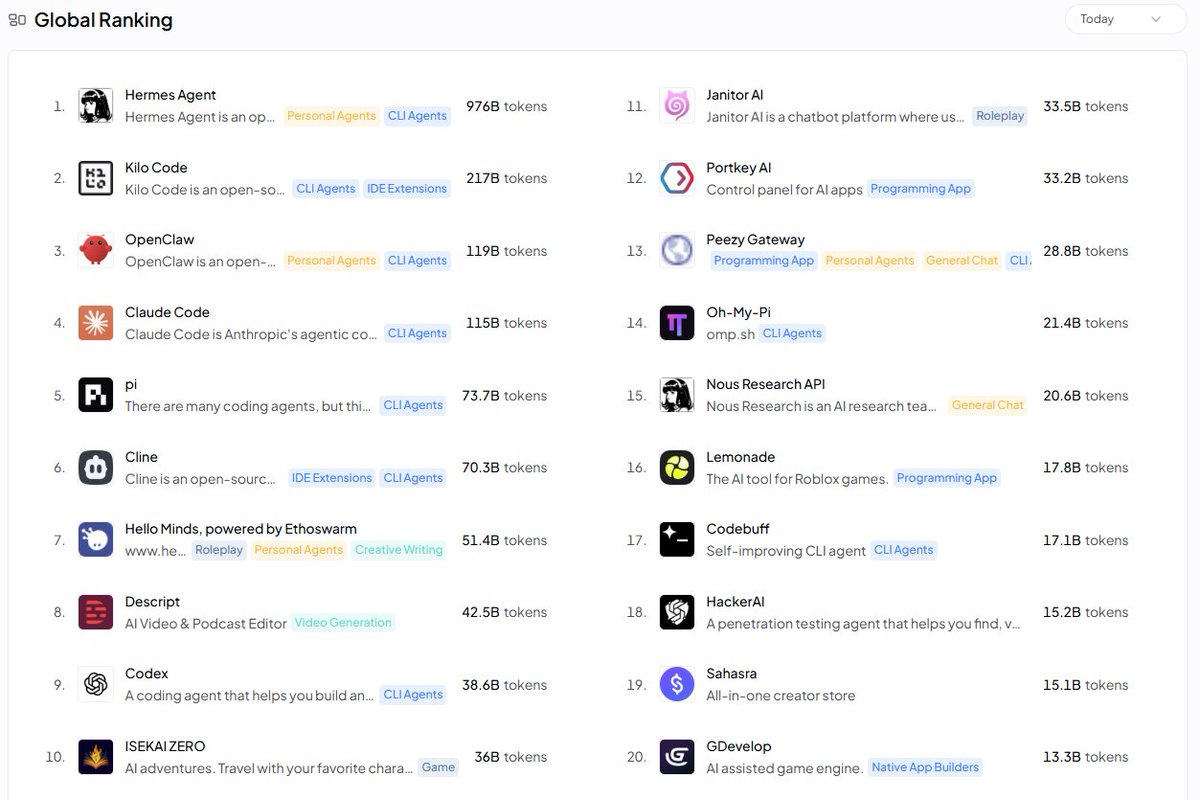
Task: Open the Portkey AI app icon
Action: (x=677, y=178)
